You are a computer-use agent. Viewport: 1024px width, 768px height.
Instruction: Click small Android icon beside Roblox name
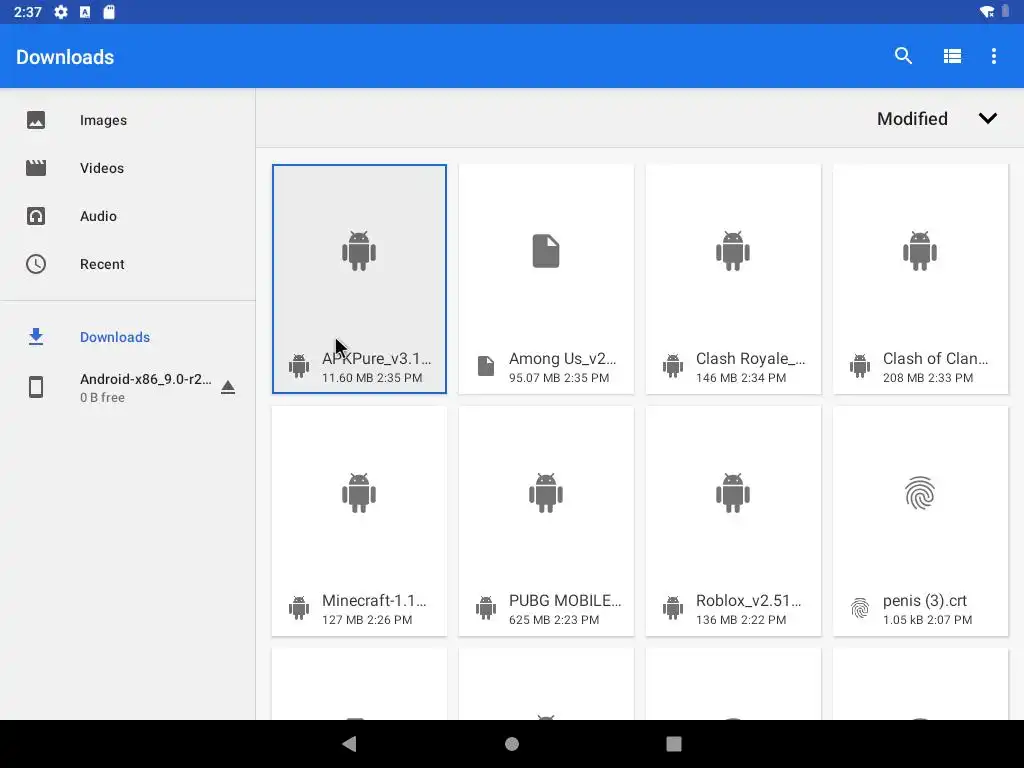[x=673, y=608]
